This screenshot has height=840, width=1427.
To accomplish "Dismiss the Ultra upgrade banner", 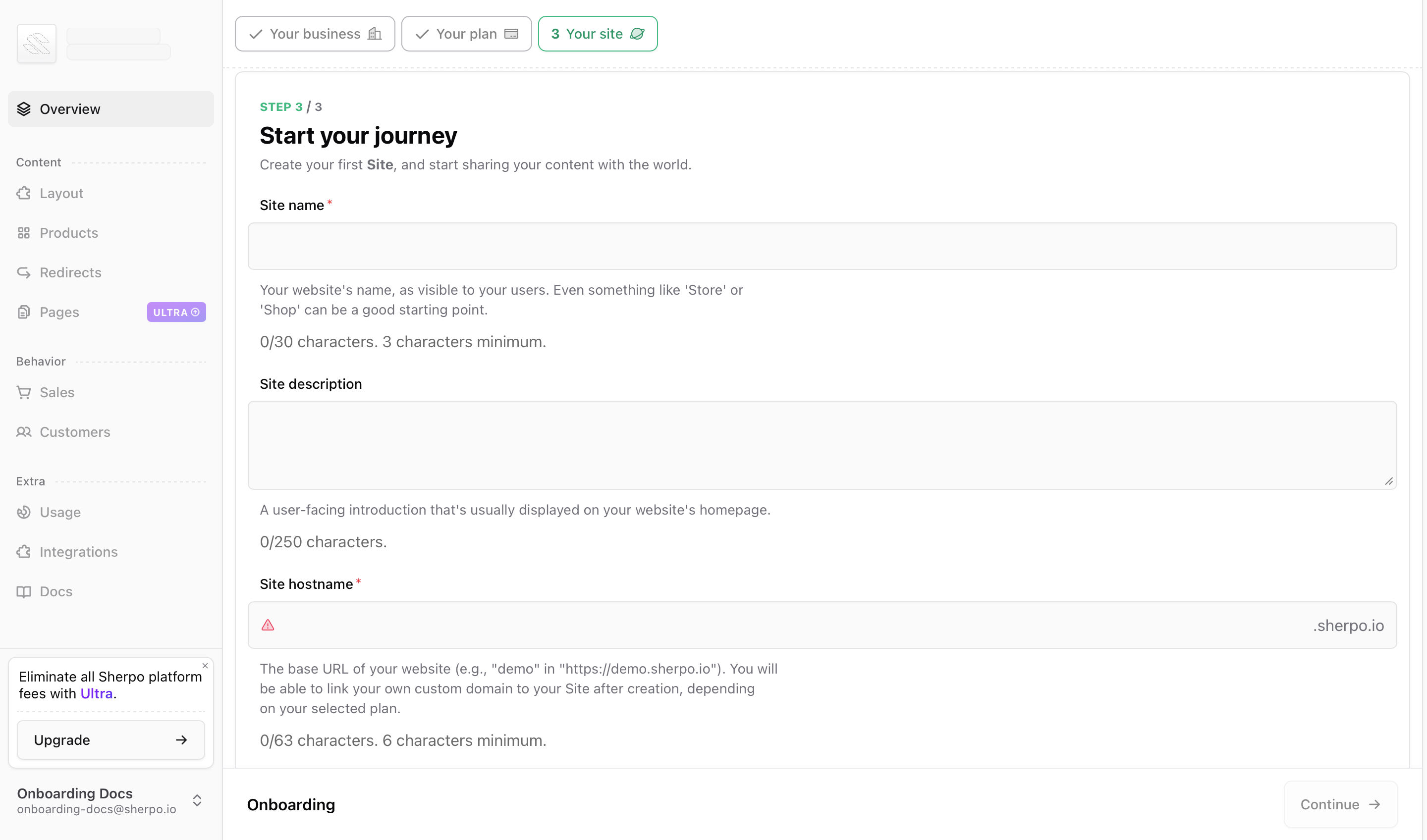I will [x=205, y=665].
